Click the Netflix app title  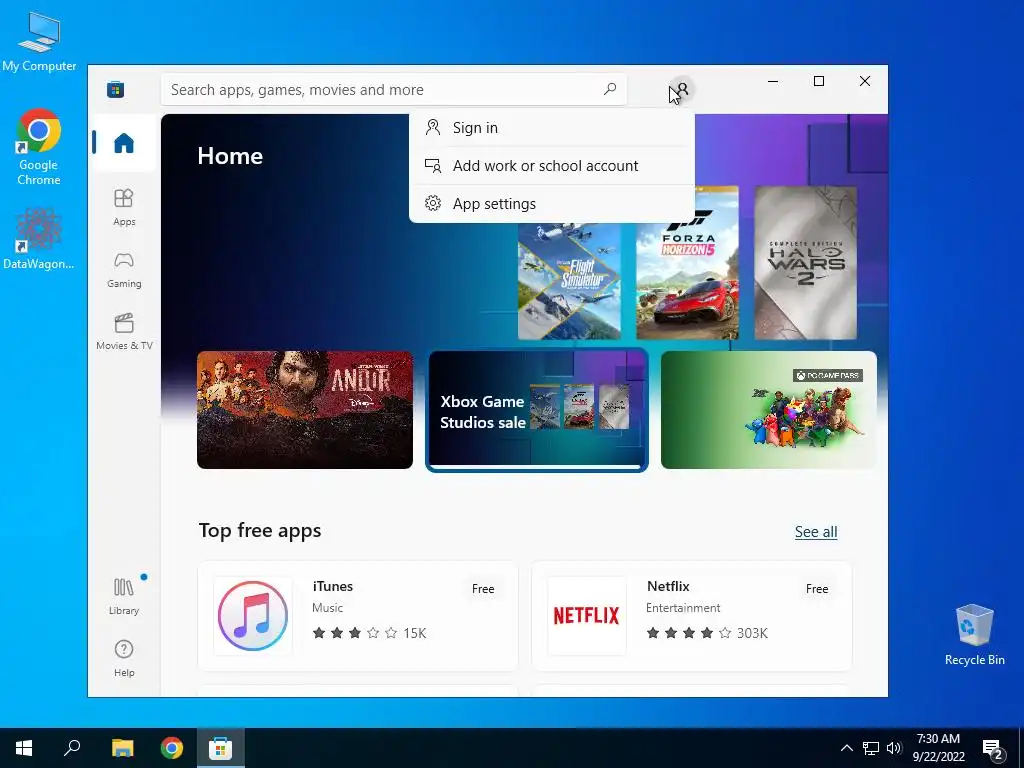click(x=668, y=586)
